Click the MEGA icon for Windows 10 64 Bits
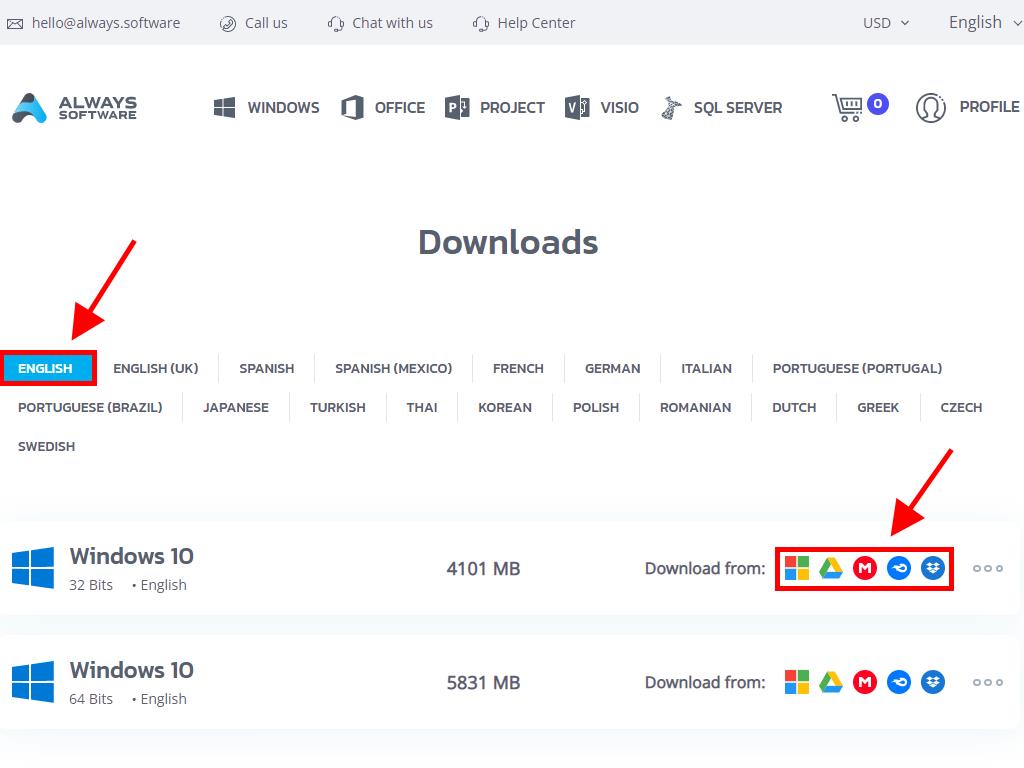This screenshot has width=1024, height=768. click(865, 682)
